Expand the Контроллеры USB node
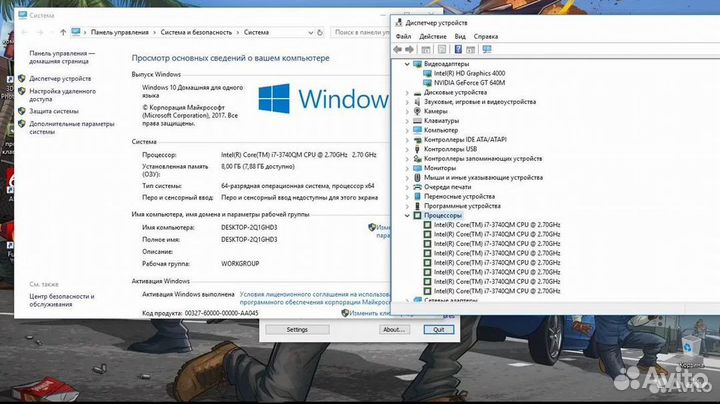The image size is (720, 404). (406, 149)
